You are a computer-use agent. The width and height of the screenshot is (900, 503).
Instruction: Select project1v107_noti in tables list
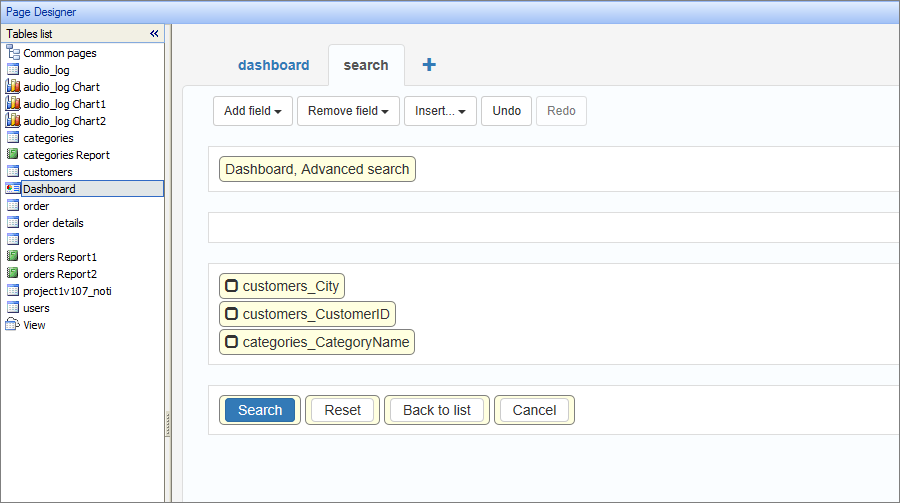pyautogui.click(x=67, y=291)
